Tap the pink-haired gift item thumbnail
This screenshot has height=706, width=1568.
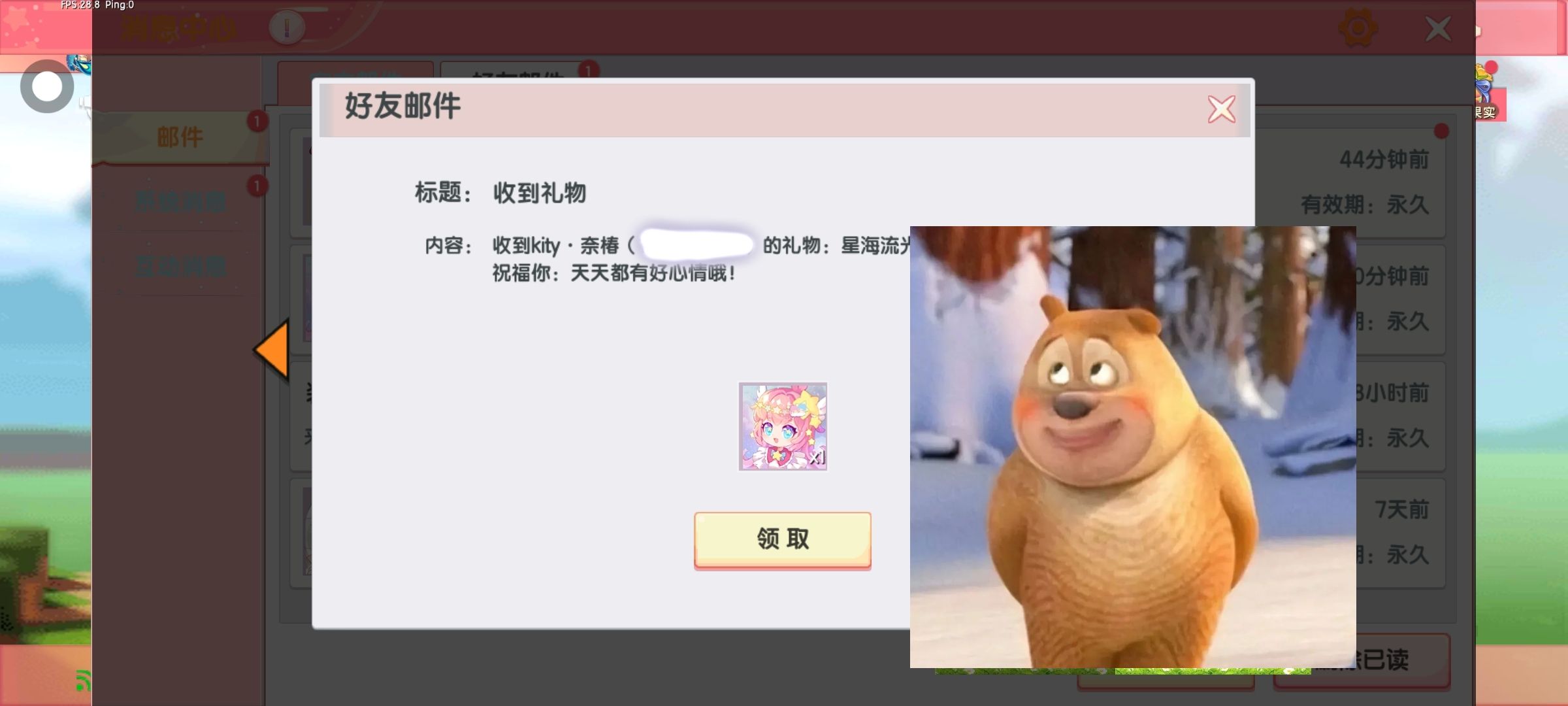pyautogui.click(x=783, y=426)
